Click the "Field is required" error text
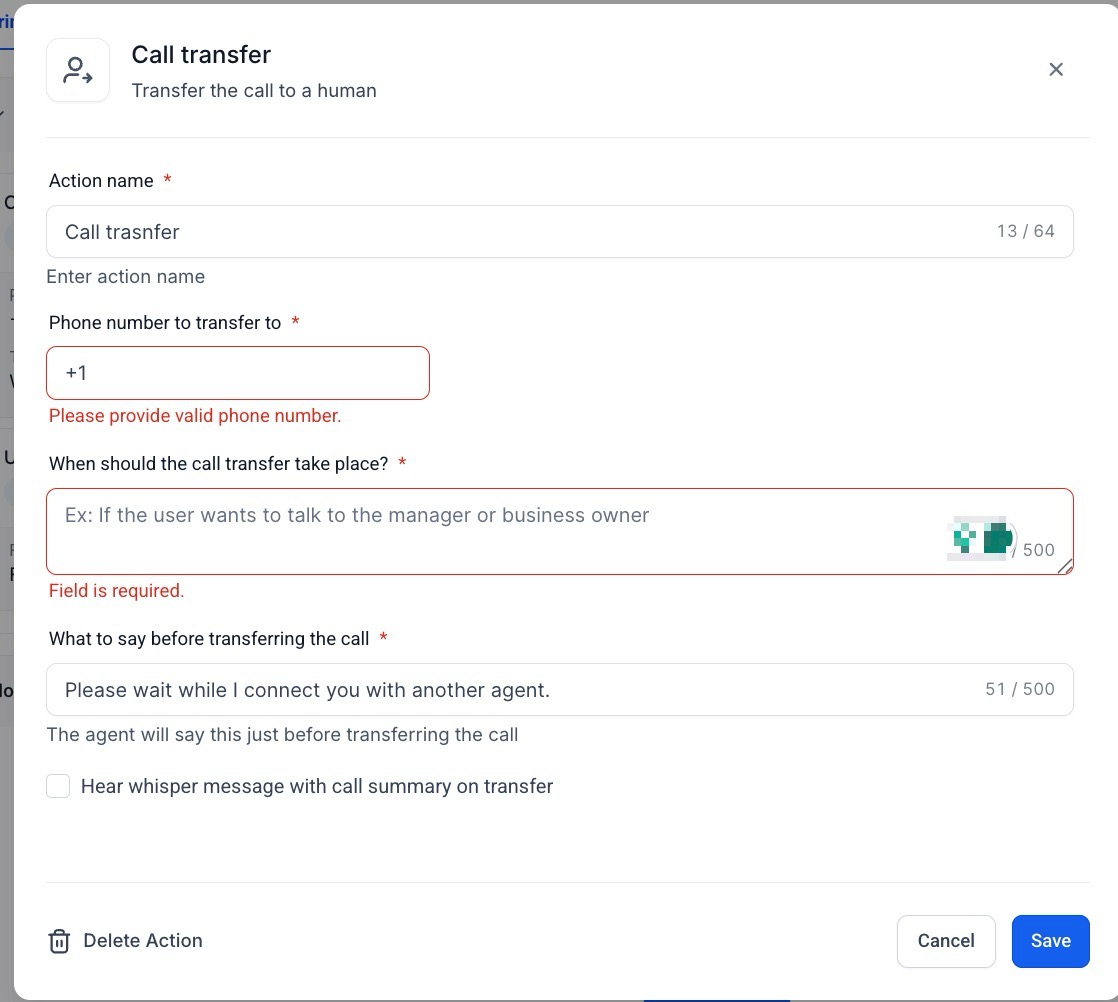The image size is (1118, 1002). click(117, 591)
